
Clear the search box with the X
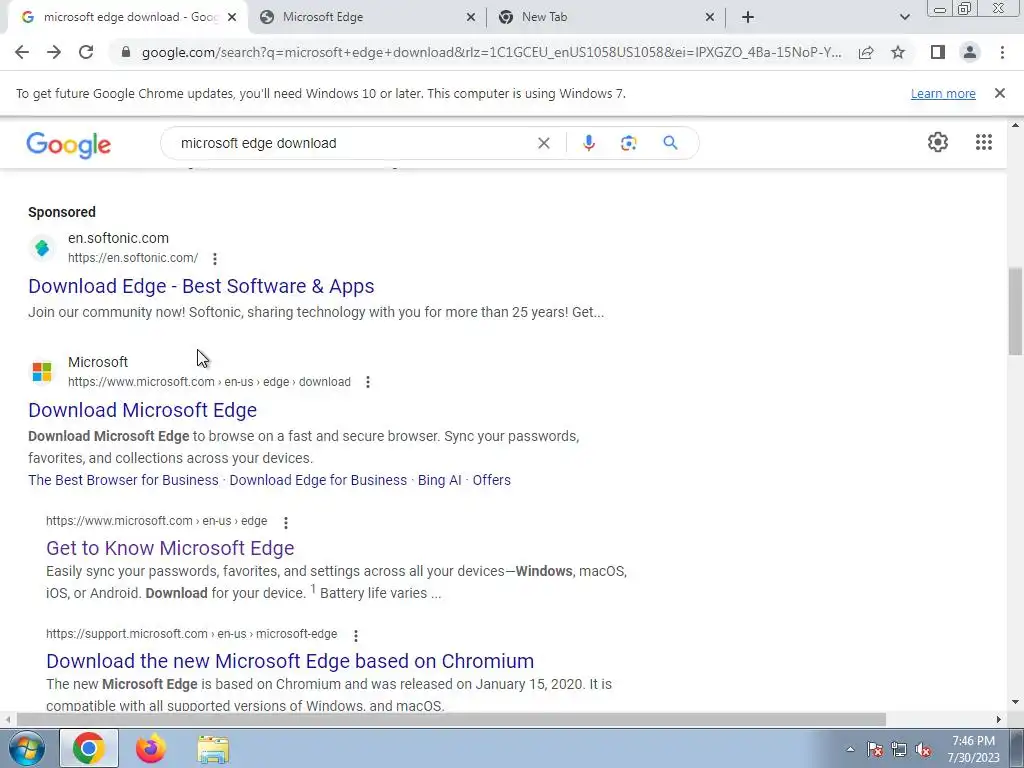[543, 143]
